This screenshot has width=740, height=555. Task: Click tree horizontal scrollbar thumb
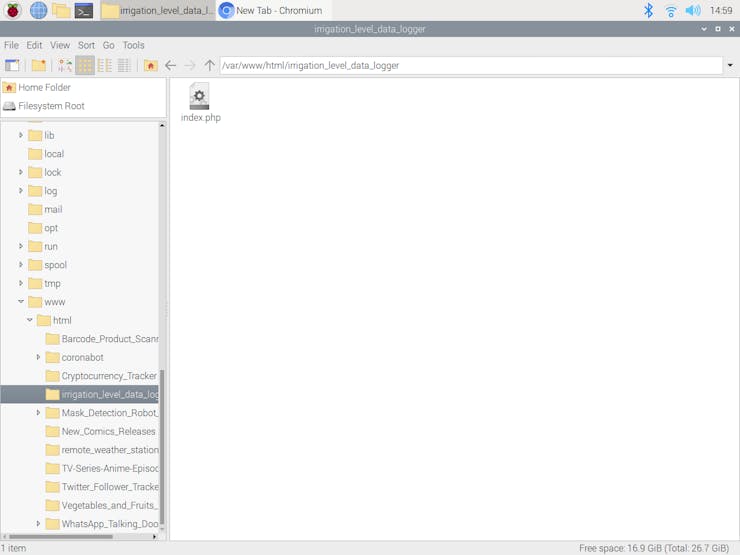pyautogui.click(x=60, y=537)
